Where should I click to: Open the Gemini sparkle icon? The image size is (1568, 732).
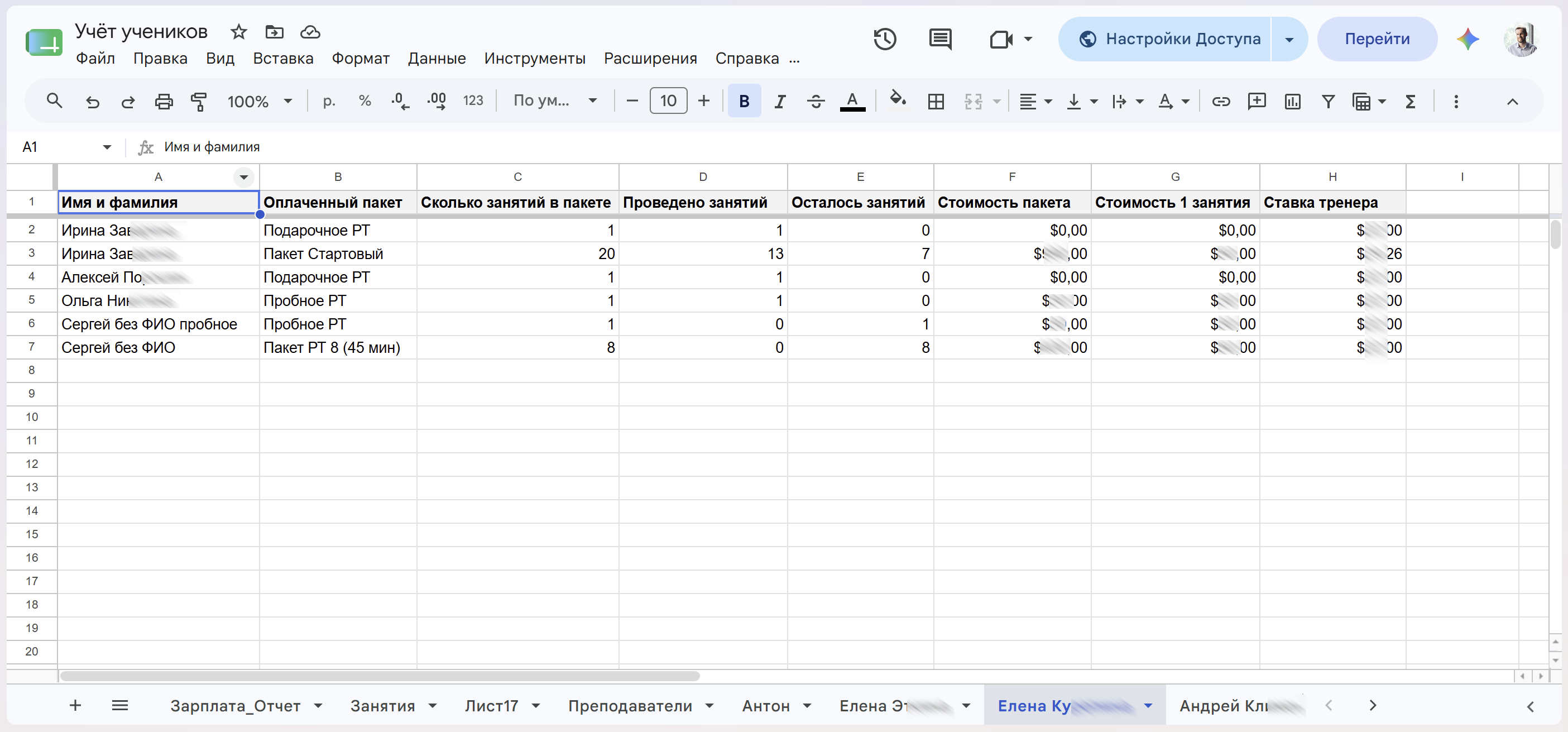pos(1468,40)
